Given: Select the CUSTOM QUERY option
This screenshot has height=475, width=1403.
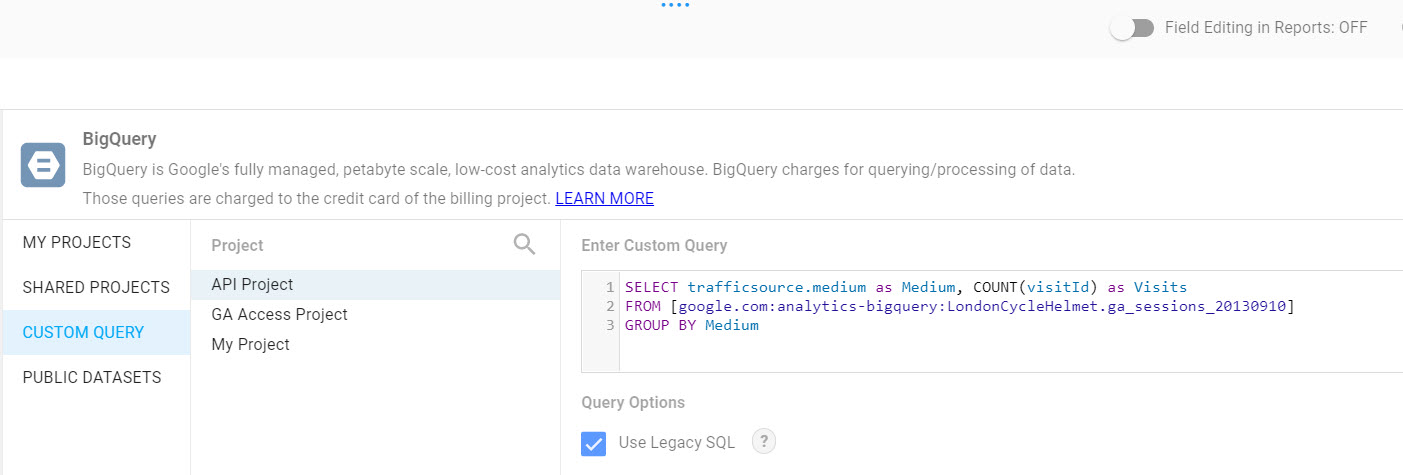Looking at the screenshot, I should tap(83, 333).
